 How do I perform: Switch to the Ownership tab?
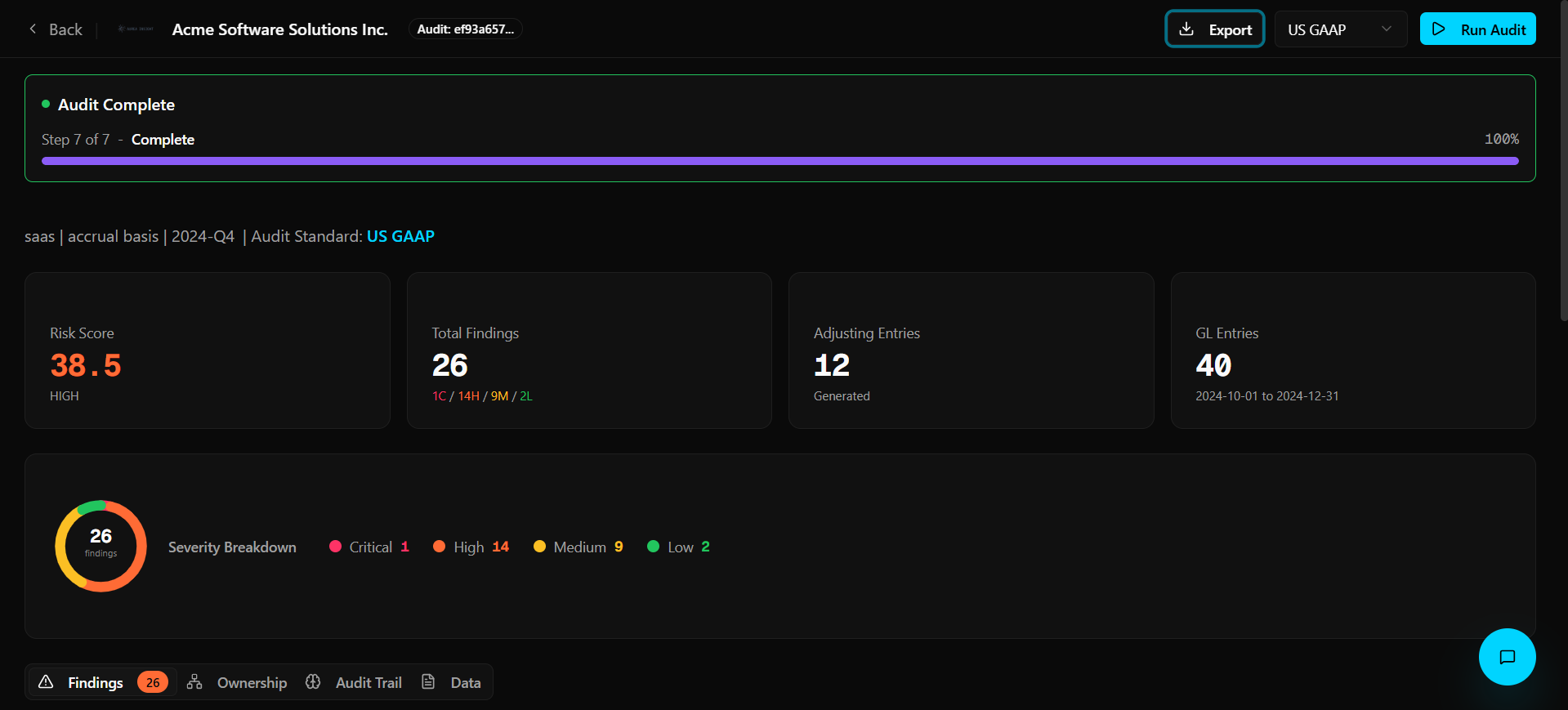(x=237, y=682)
